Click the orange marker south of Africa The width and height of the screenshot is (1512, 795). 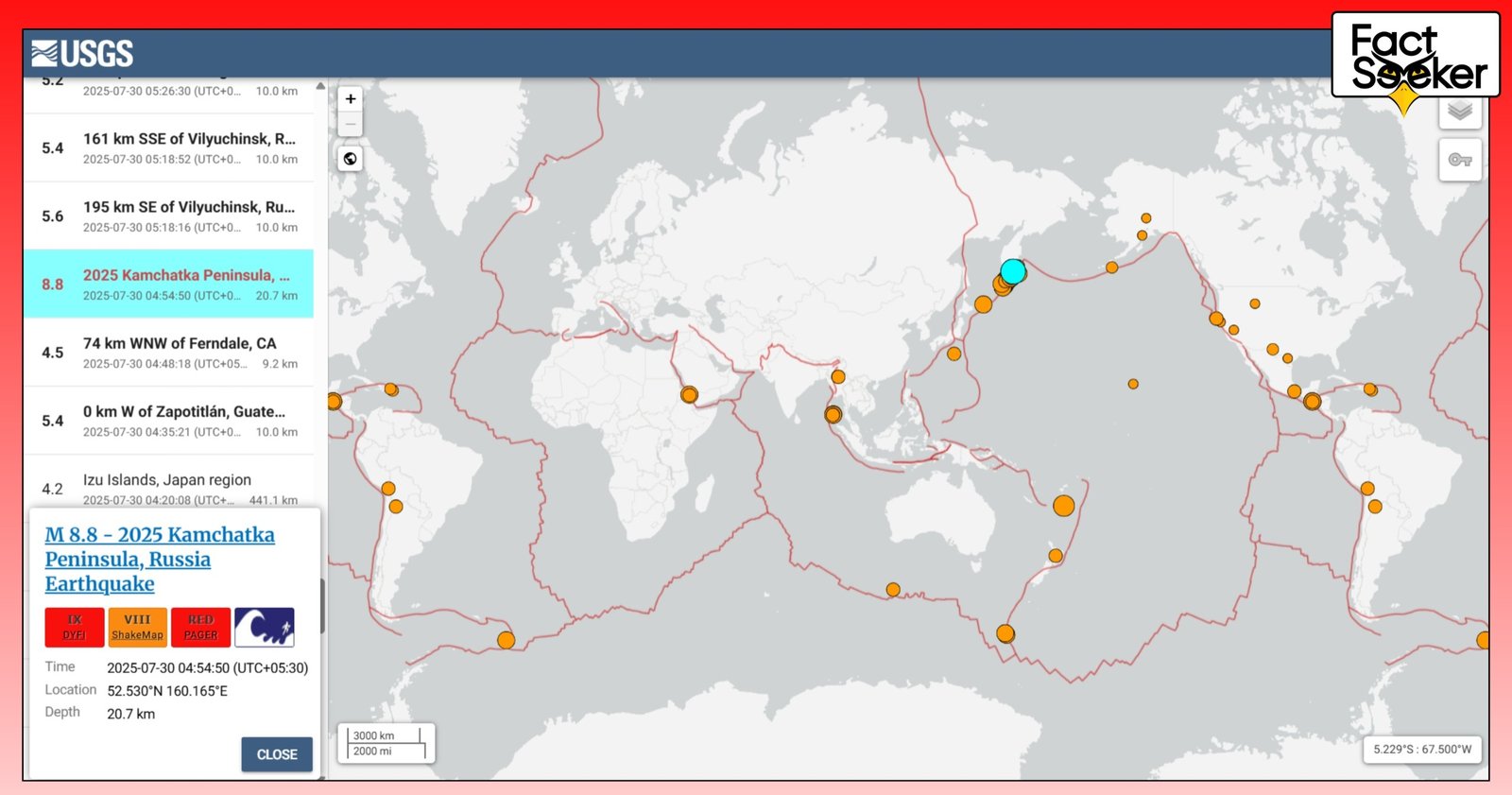click(507, 641)
